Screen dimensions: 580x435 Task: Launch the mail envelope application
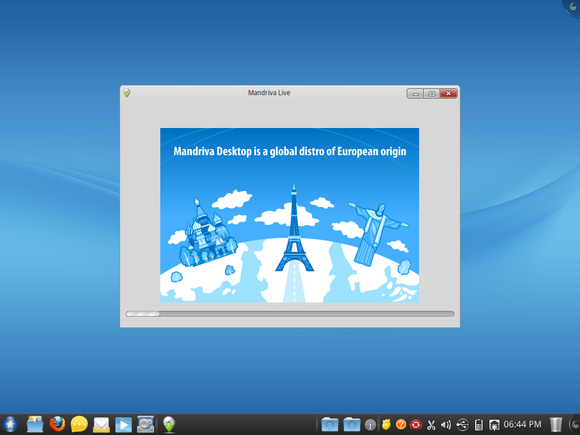101,425
